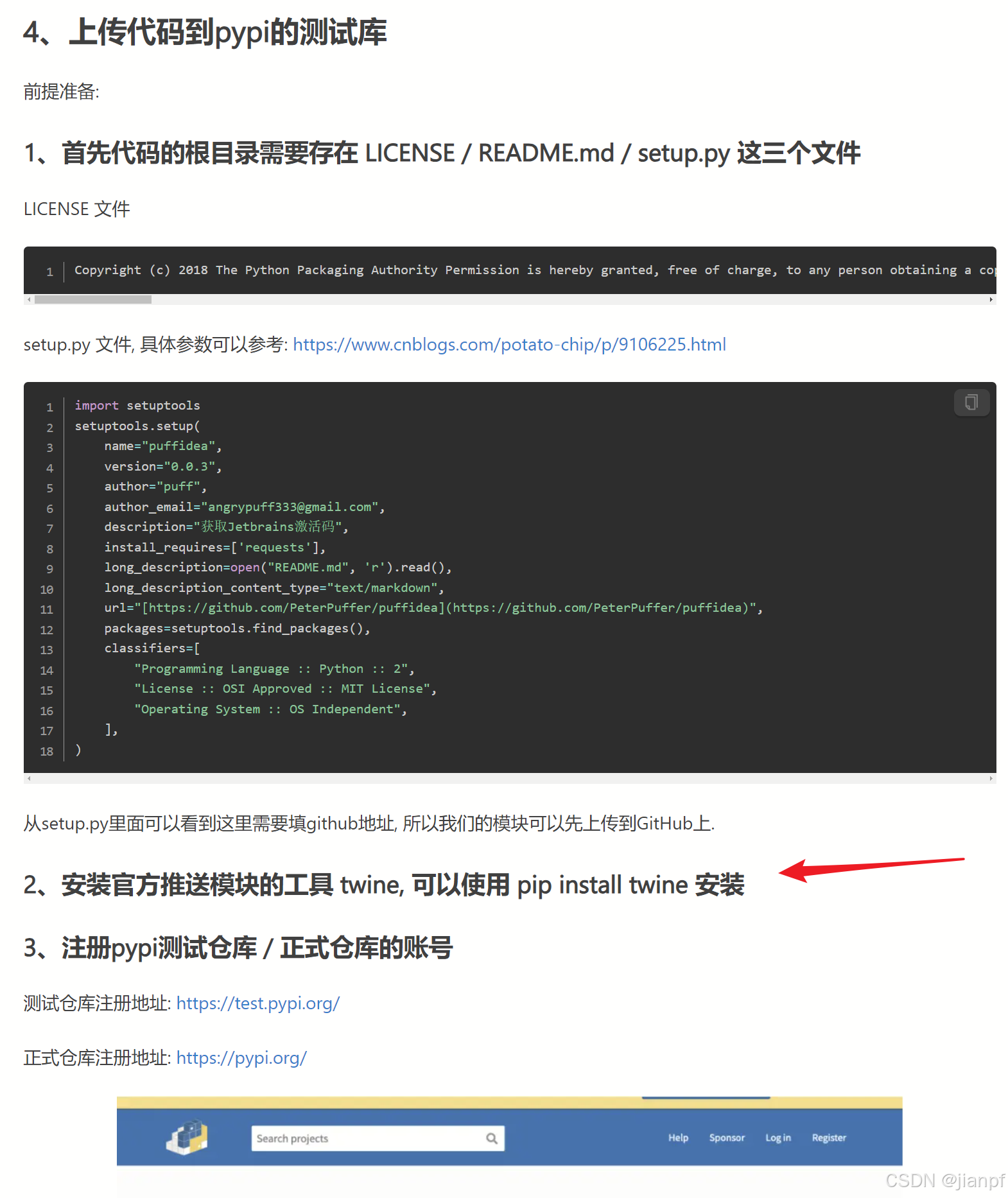Click the heading '4、上传代码到pypi的测试库'

tap(205, 32)
